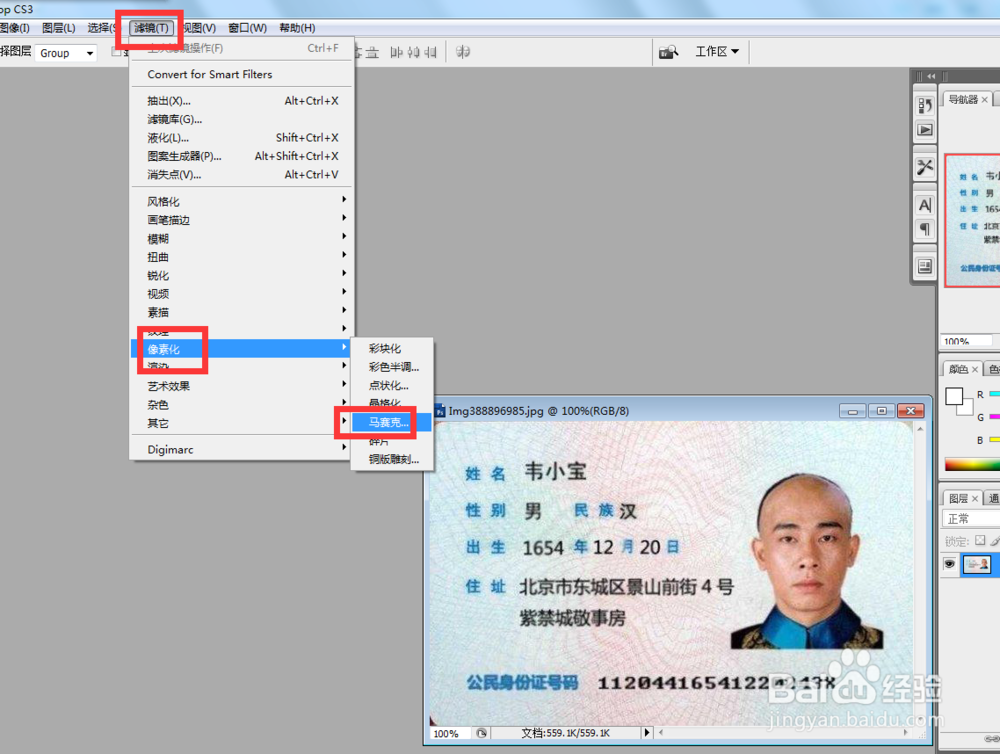Open the Actions panel play icon
Screen dimensions: 1000x754
[x=925, y=130]
